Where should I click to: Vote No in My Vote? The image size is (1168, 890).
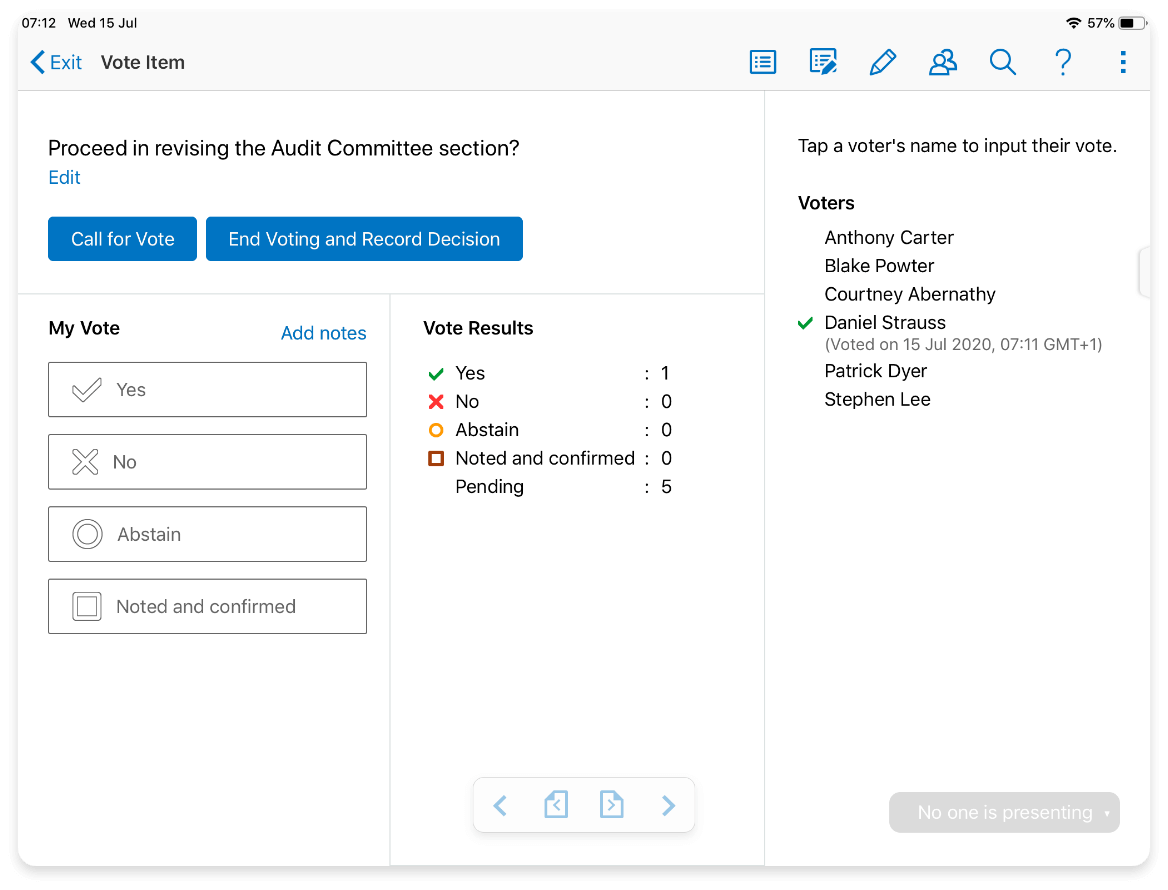[207, 462]
